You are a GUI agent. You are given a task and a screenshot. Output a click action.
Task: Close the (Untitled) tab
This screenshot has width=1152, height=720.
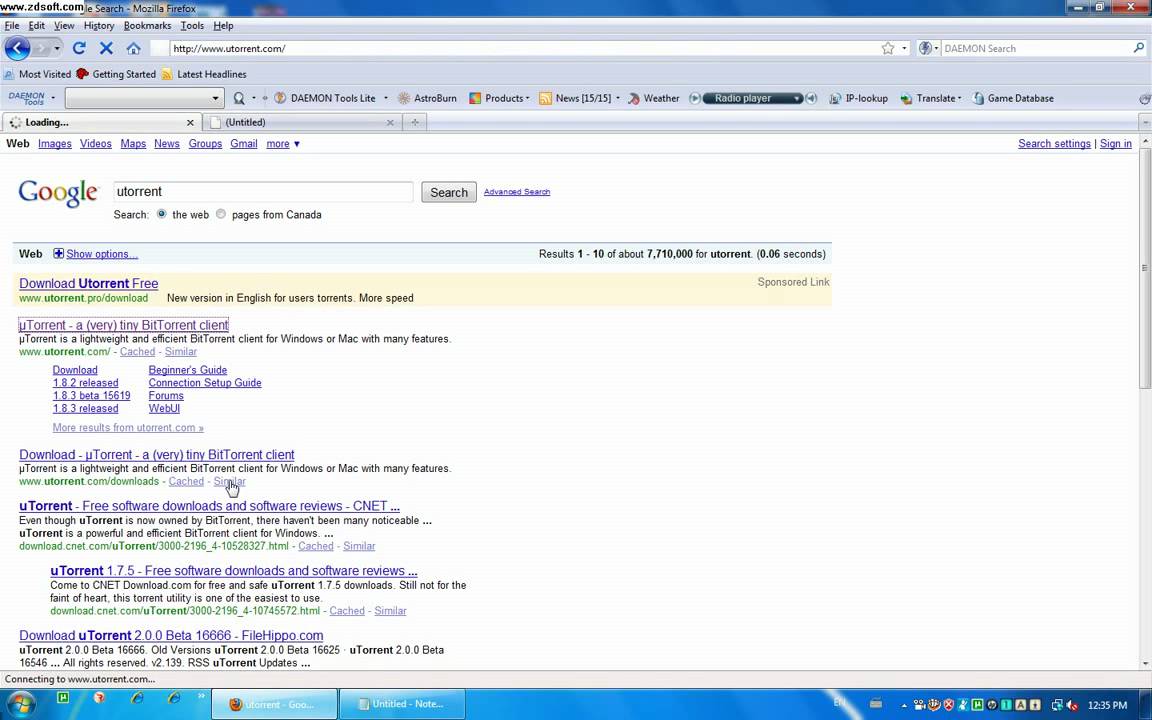tap(390, 123)
